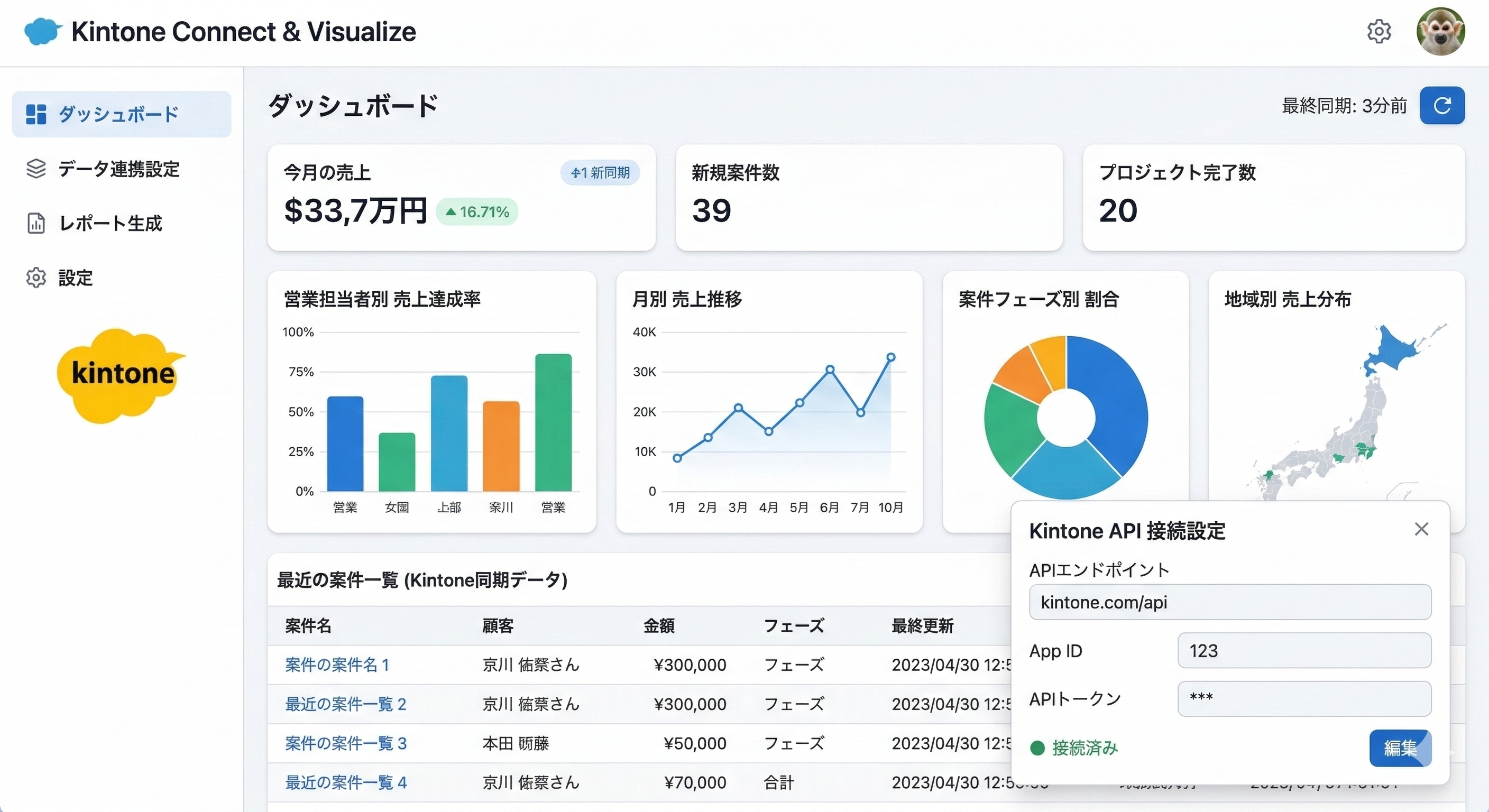Screen dimensions: 1489x812
Task: Click the 金額 column header
Action: [x=659, y=625]
